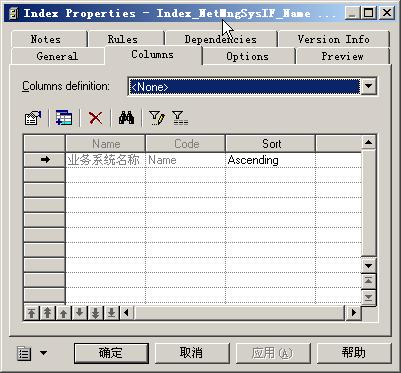The height and width of the screenshot is (373, 401).
Task: Select the Columns tab
Action: [x=153, y=55]
